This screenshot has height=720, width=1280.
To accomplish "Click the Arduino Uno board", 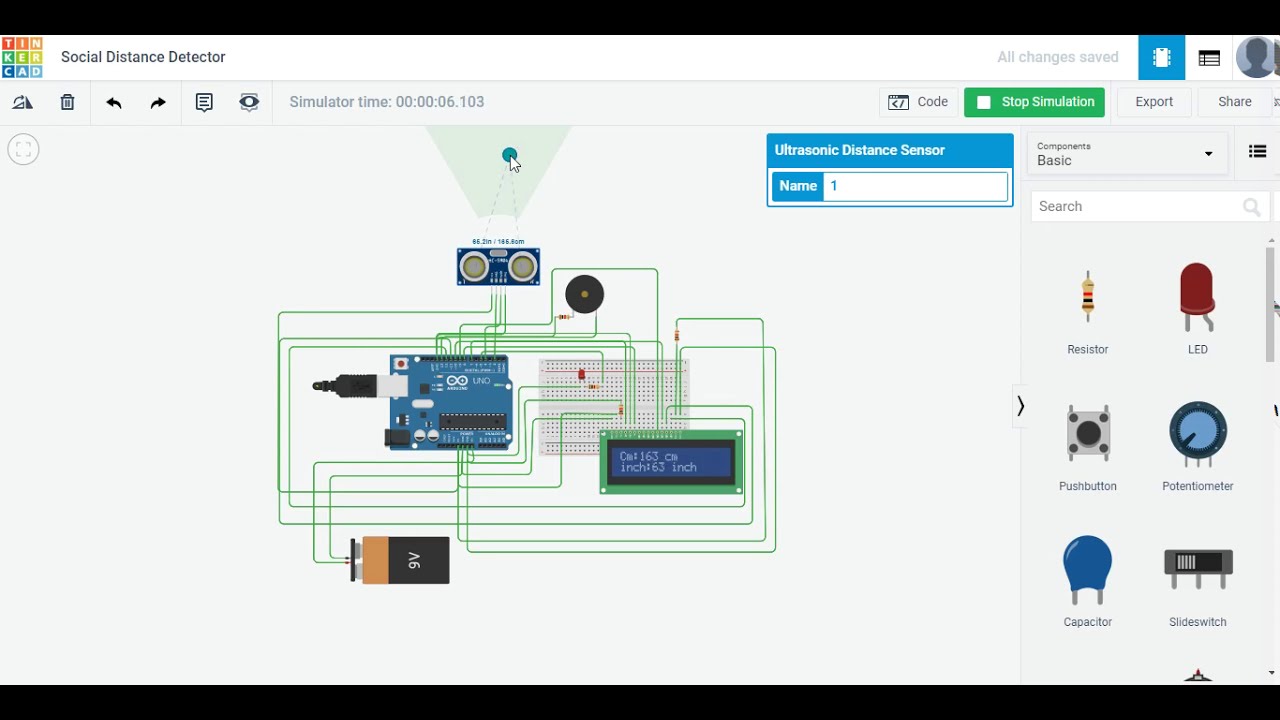I will [450, 402].
